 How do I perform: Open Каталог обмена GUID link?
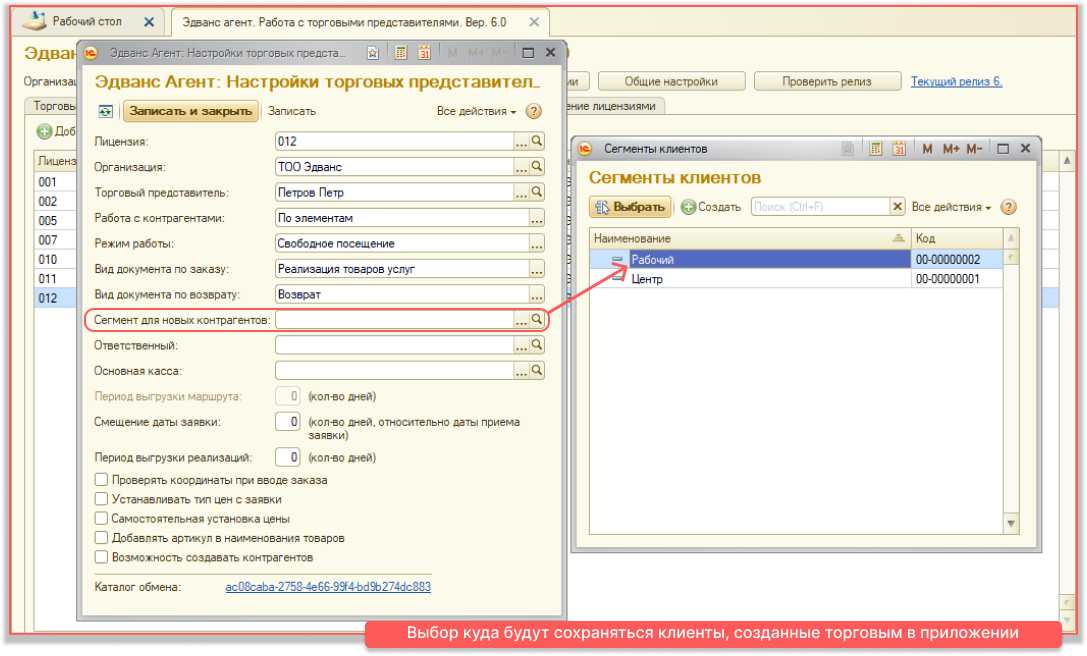(328, 587)
